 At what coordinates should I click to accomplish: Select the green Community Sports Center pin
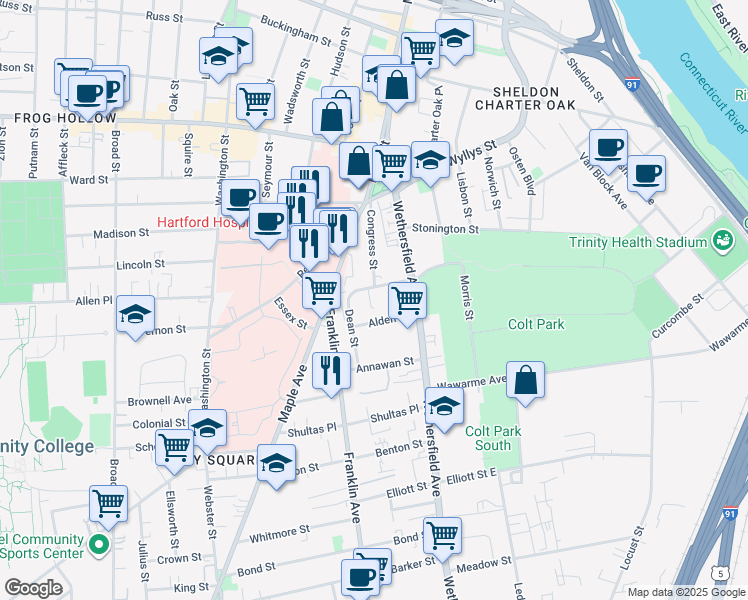point(98,546)
